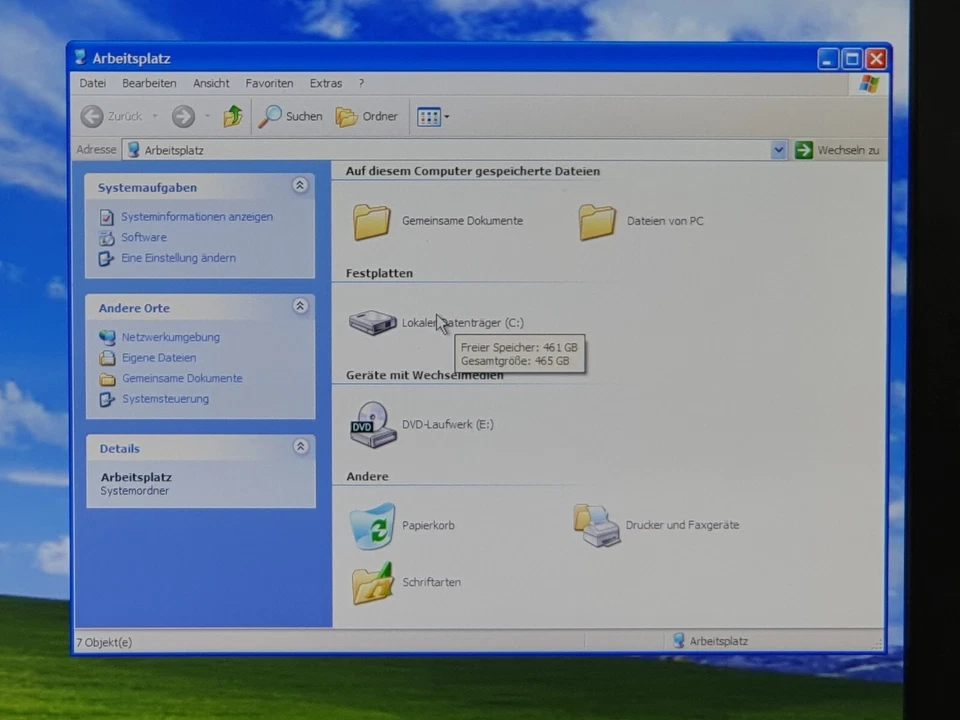The image size is (960, 720).
Task: Collapse the Systemaufgaben panel
Action: (299, 185)
